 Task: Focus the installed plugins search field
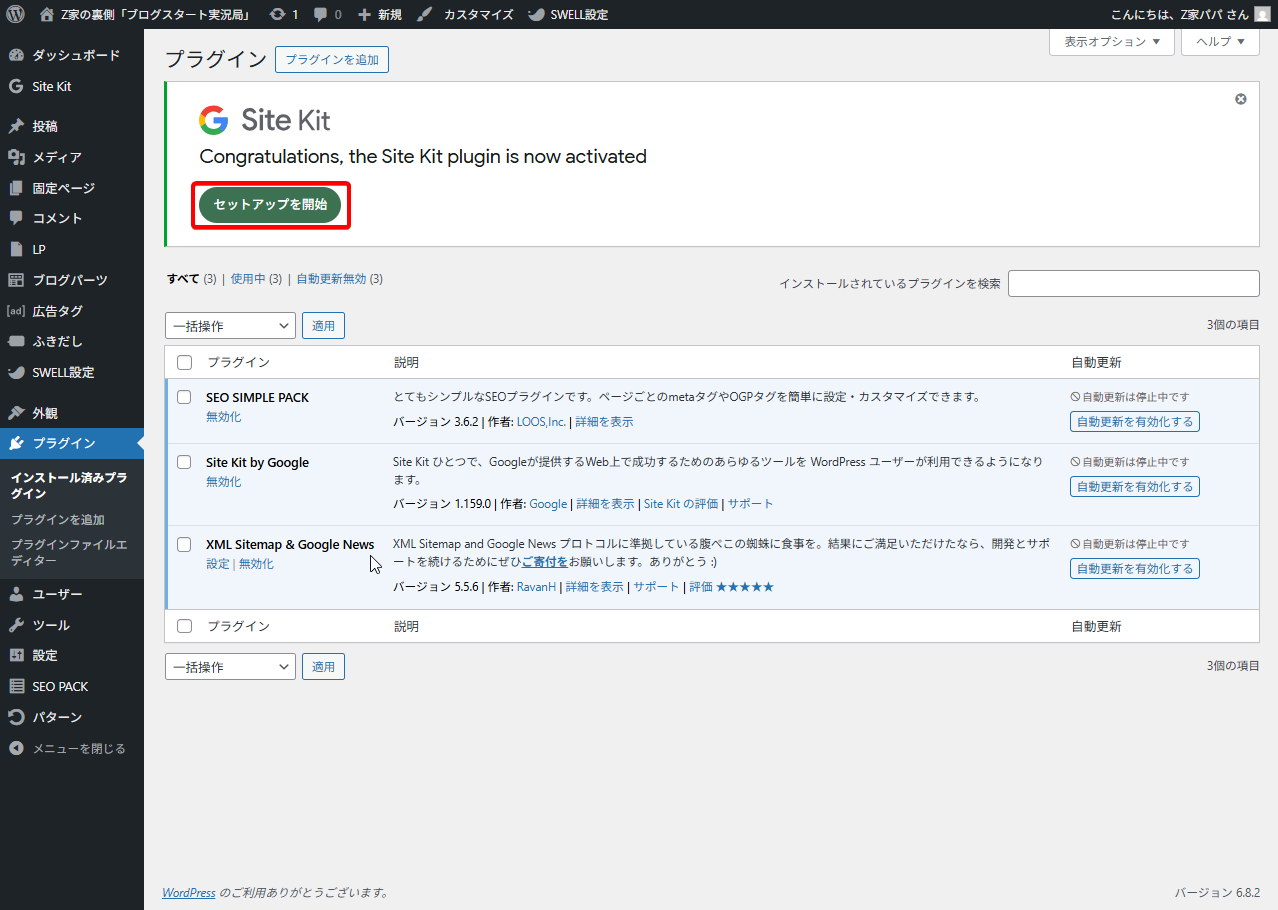(x=1134, y=284)
